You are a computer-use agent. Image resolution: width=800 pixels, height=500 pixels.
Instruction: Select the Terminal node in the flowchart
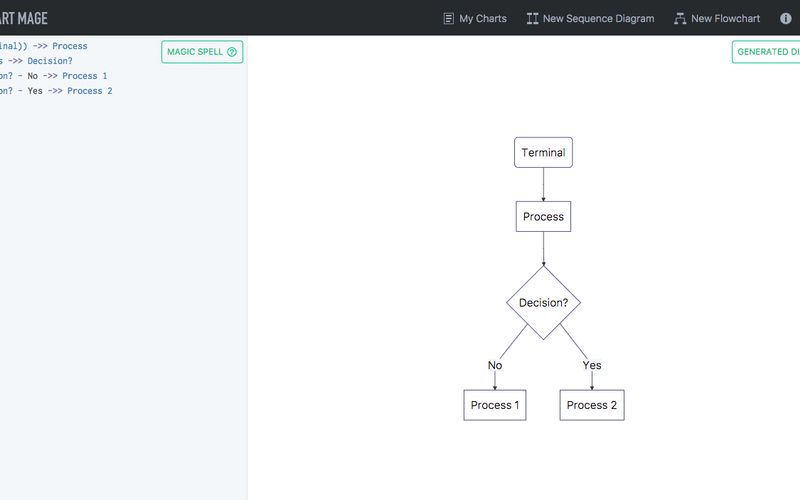(543, 152)
